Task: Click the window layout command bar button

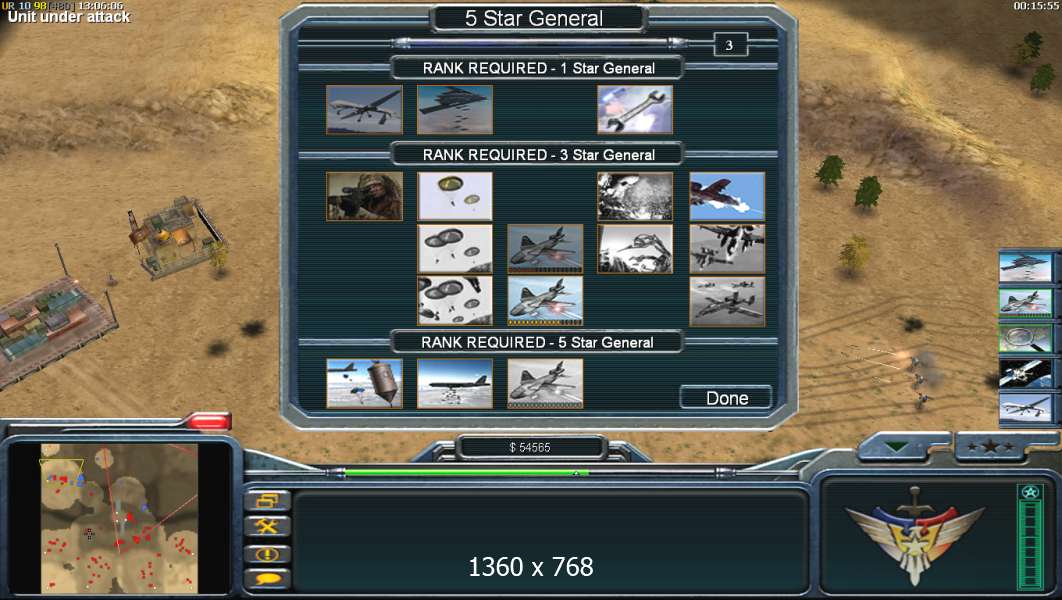Action: 268,501
